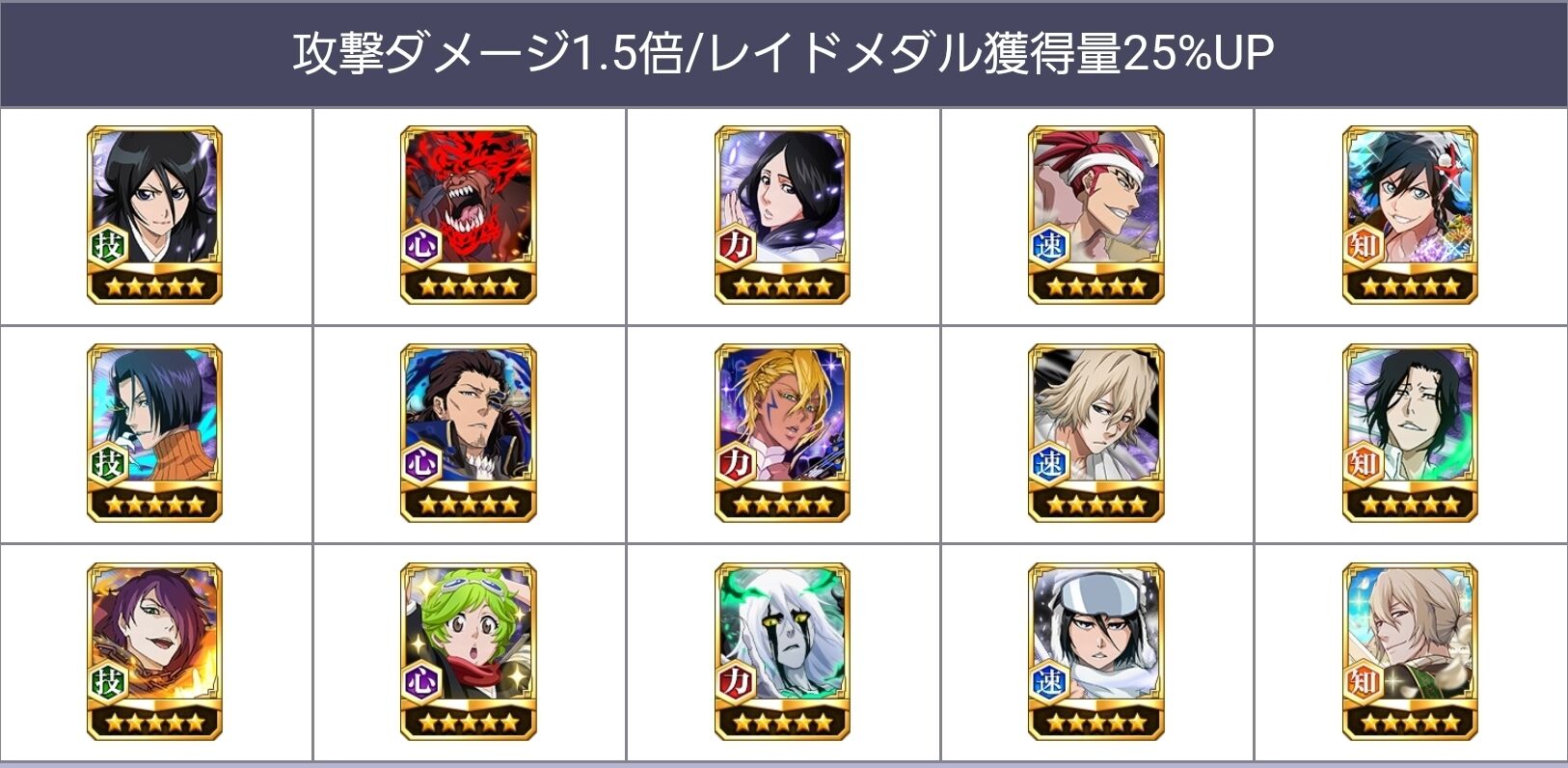Image resolution: width=1568 pixels, height=768 pixels.
Task: Click the attack damage 1.5x bonus header
Action: pos(783,52)
